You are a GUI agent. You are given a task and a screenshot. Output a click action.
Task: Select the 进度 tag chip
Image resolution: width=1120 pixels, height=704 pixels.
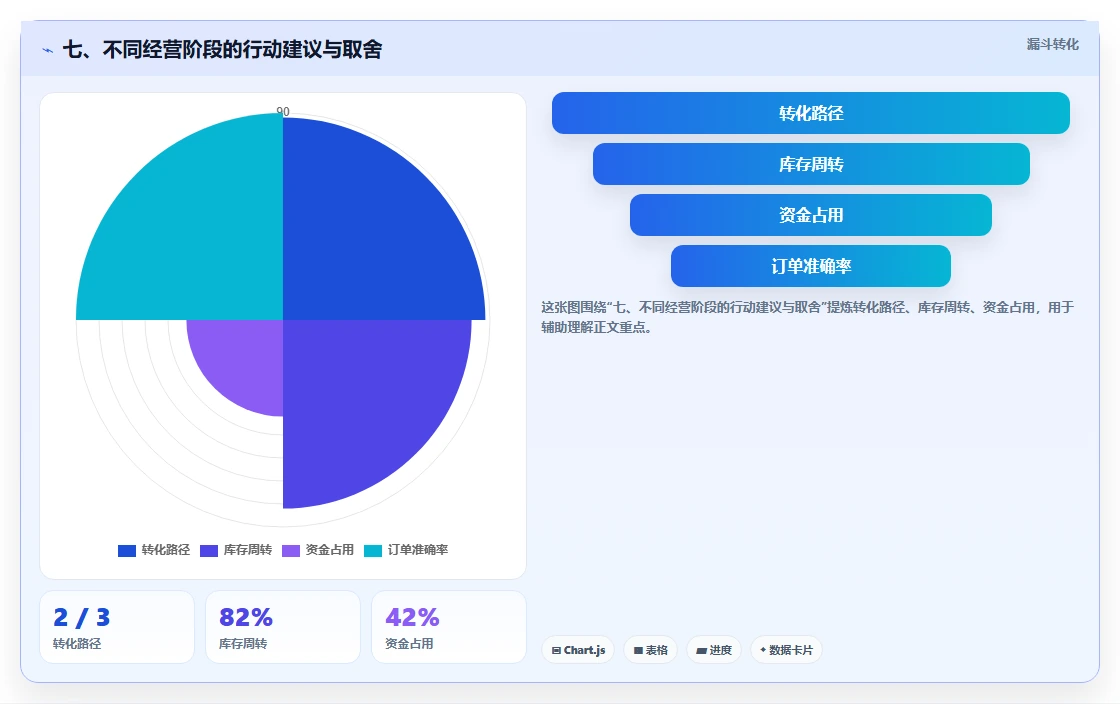click(714, 650)
